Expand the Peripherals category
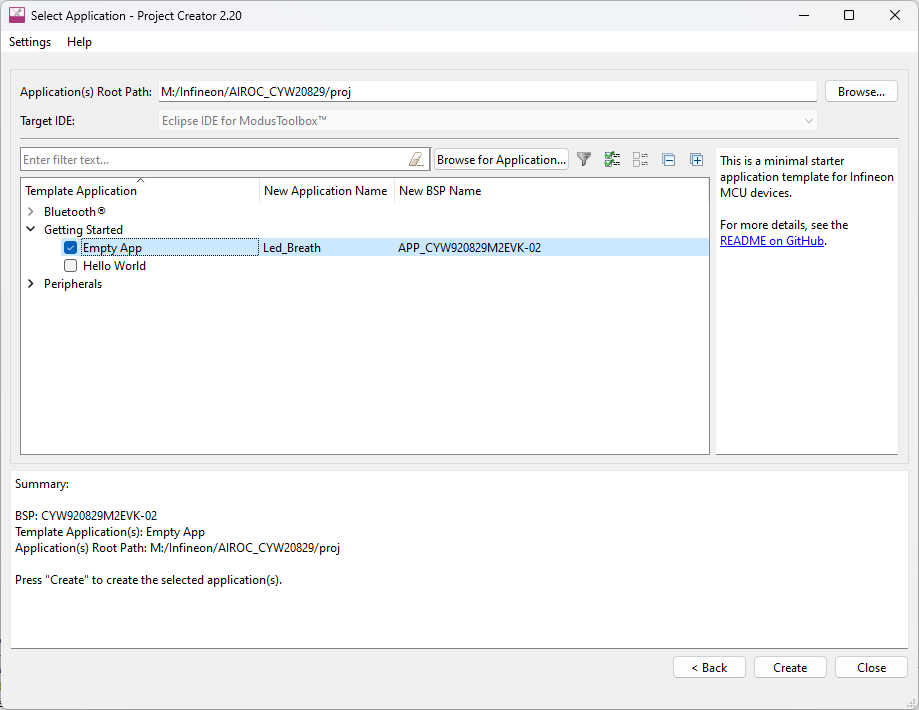Image resolution: width=919 pixels, height=710 pixels. point(31,284)
